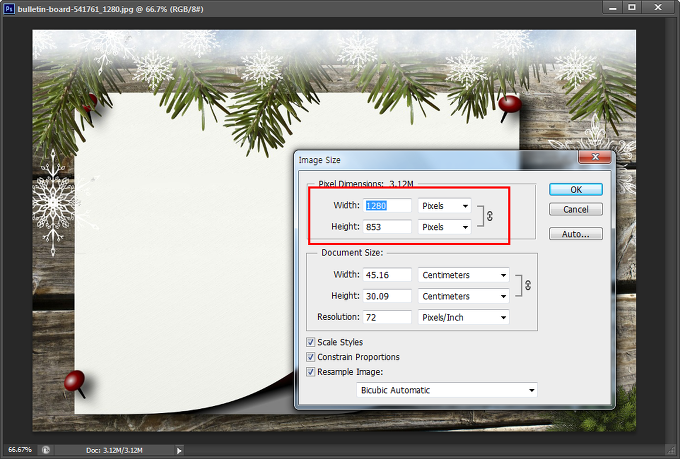Open the status bar arrow menu beside Doc size

coord(179,451)
